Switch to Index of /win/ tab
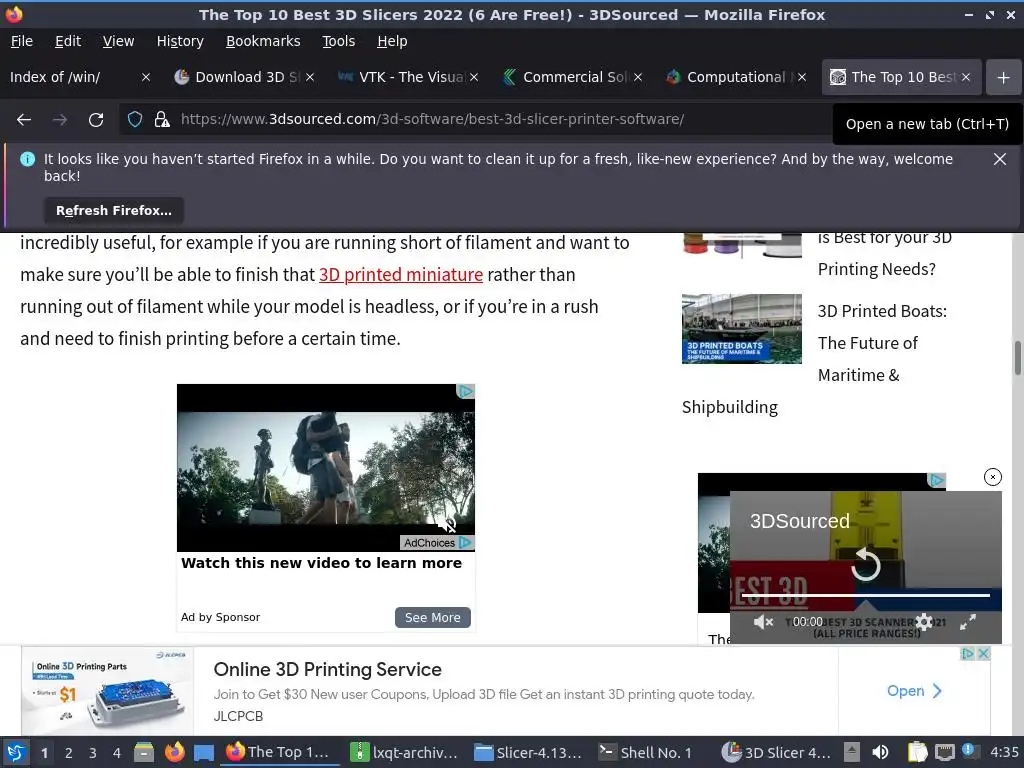 [72, 77]
